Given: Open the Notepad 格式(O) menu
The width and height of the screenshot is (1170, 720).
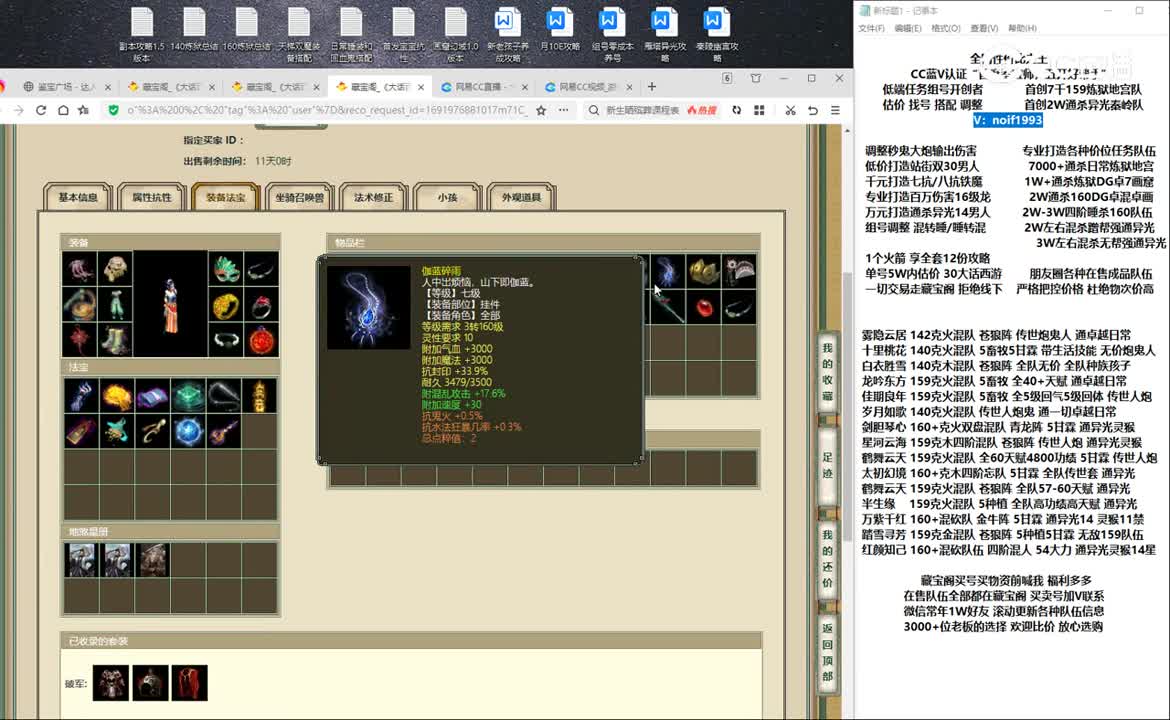Looking at the screenshot, I should point(945,28).
